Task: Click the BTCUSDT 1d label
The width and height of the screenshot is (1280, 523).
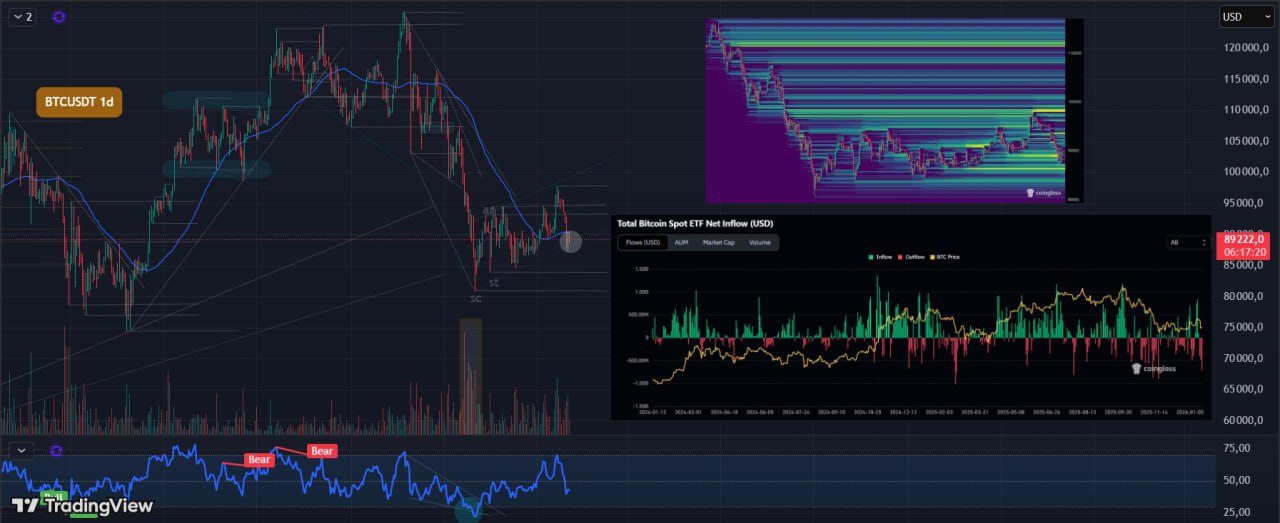Action: tap(79, 102)
